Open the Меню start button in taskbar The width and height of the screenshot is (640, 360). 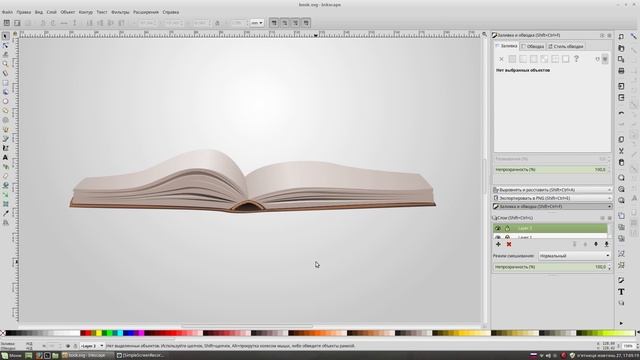click(11, 356)
